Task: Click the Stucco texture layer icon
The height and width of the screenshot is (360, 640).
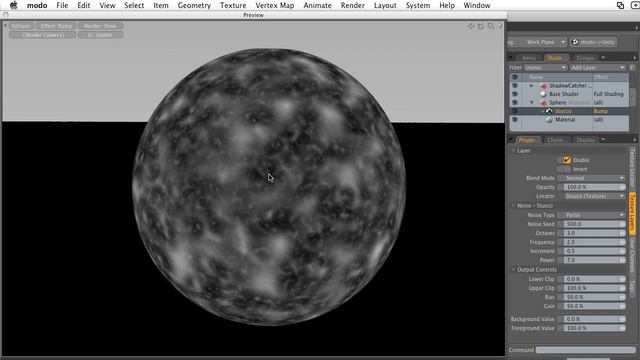Action: coord(549,111)
